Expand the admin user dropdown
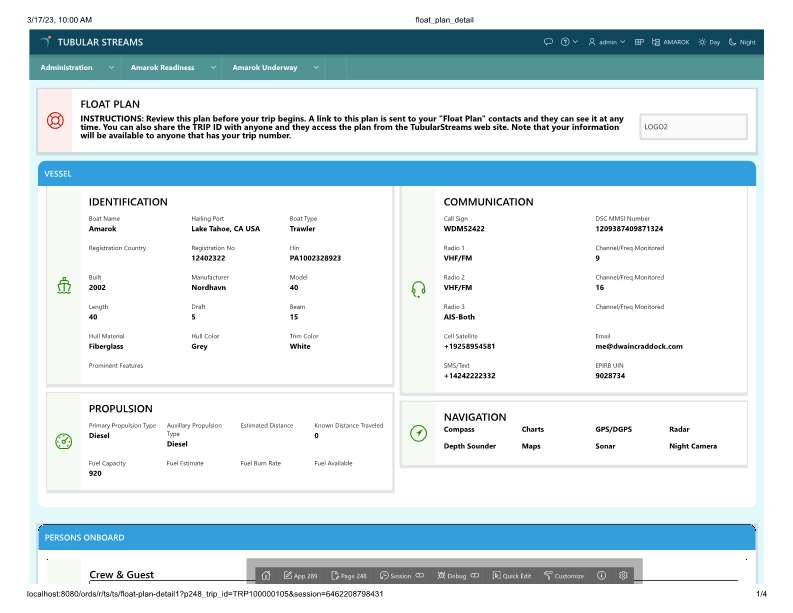793x613 pixels. click(x=607, y=42)
